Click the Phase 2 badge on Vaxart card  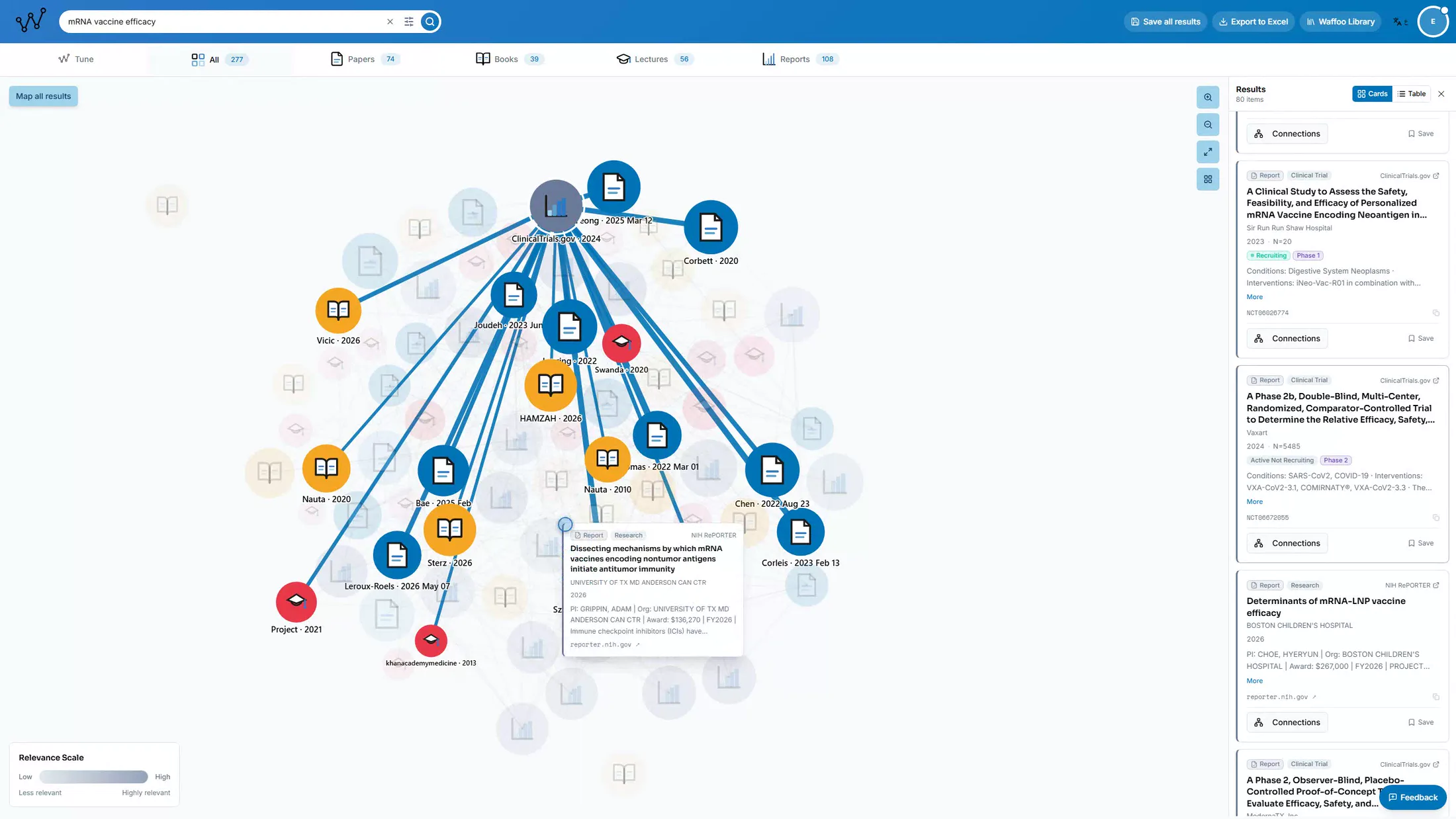tap(1336, 460)
